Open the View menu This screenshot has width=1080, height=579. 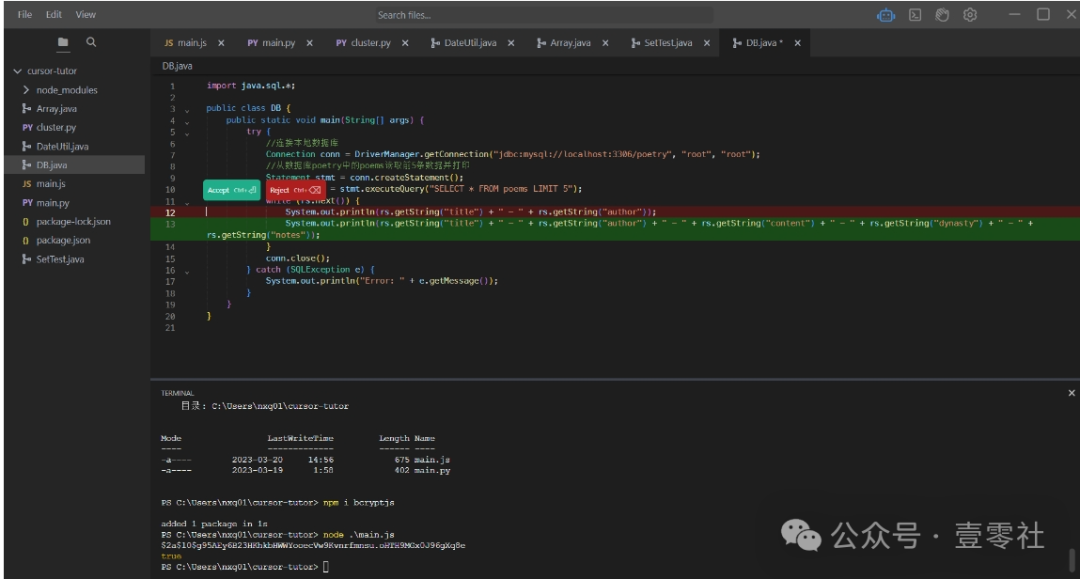coord(86,15)
